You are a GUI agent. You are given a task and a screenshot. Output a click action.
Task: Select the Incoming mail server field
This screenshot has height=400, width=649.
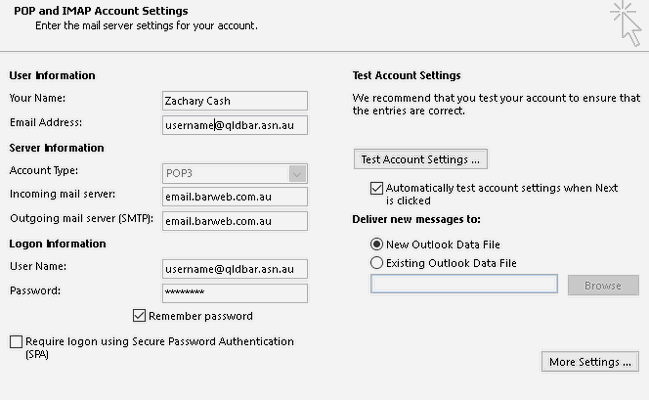pos(235,197)
